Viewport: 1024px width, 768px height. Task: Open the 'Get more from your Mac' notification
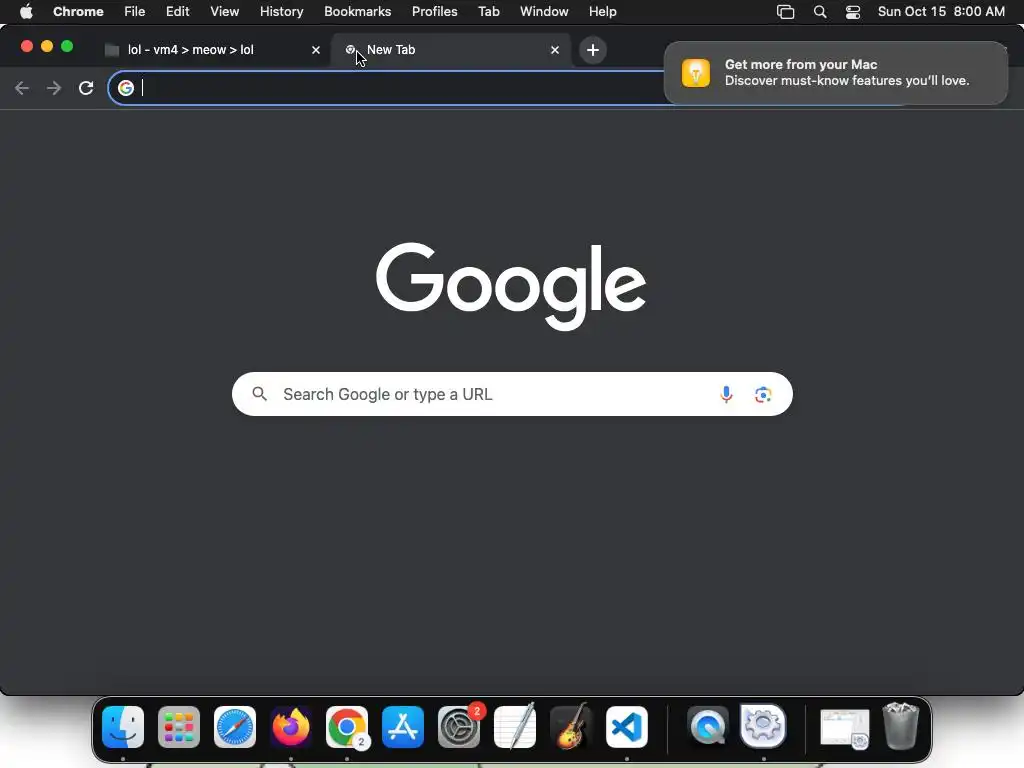[836, 72]
